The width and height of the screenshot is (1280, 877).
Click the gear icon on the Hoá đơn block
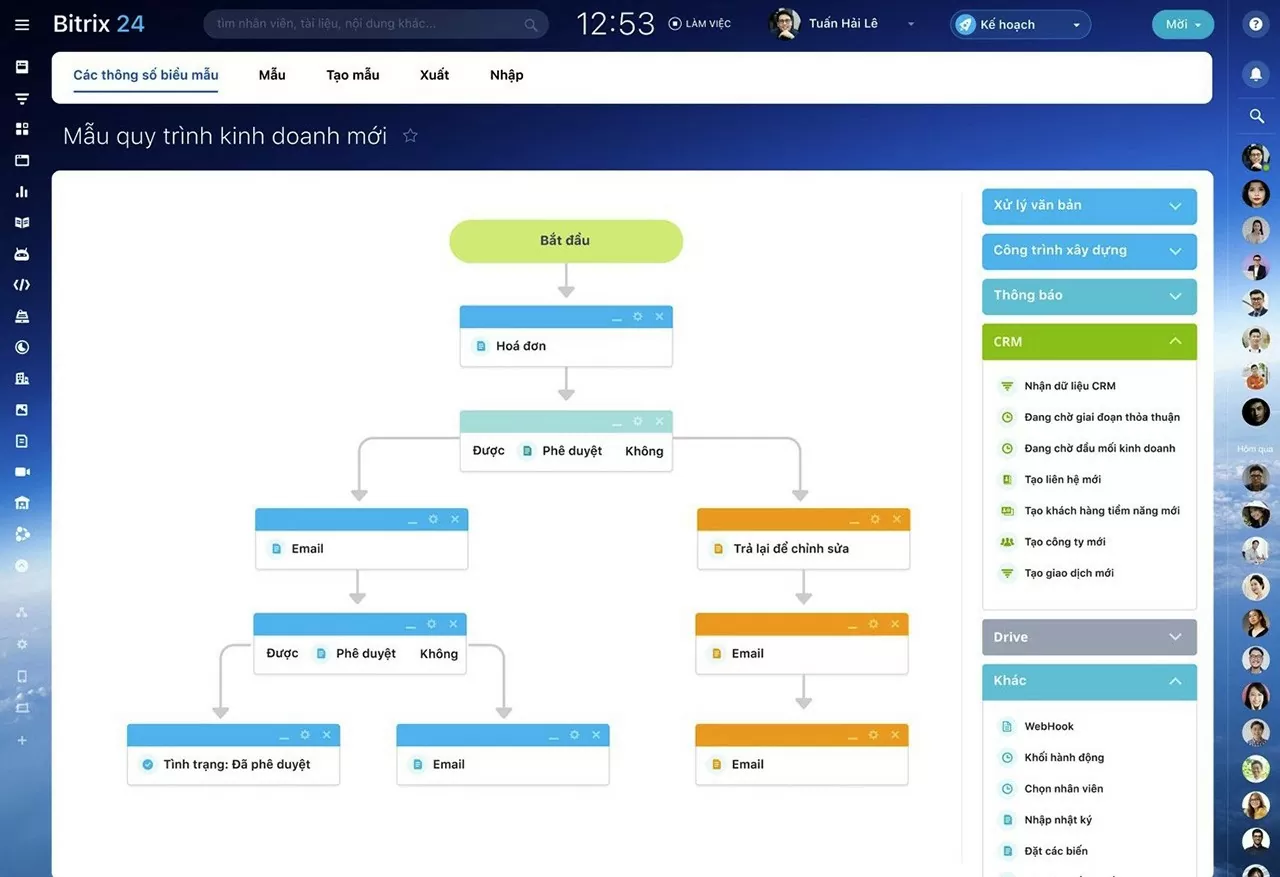click(637, 315)
